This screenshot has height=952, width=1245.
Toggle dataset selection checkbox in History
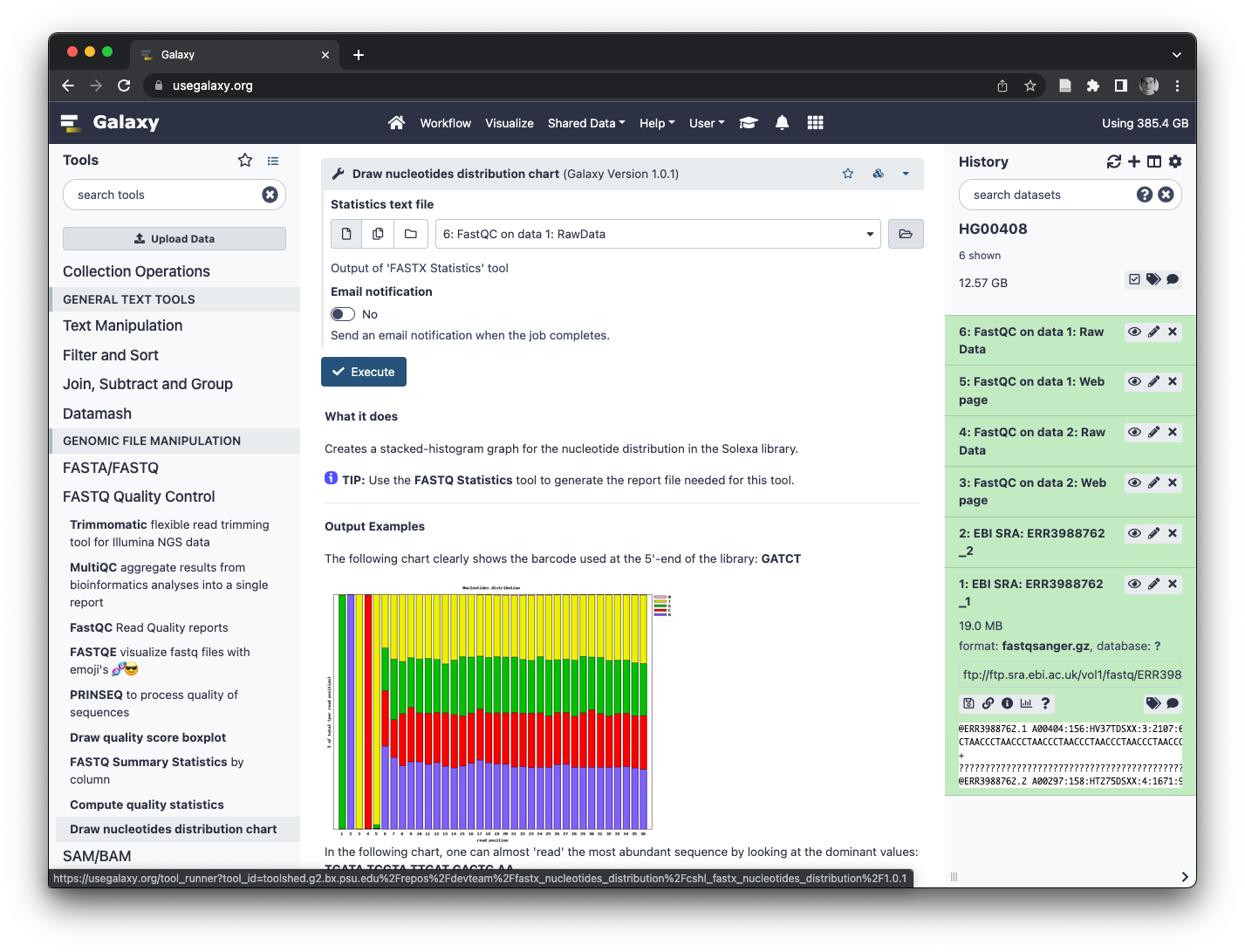[x=1134, y=279]
